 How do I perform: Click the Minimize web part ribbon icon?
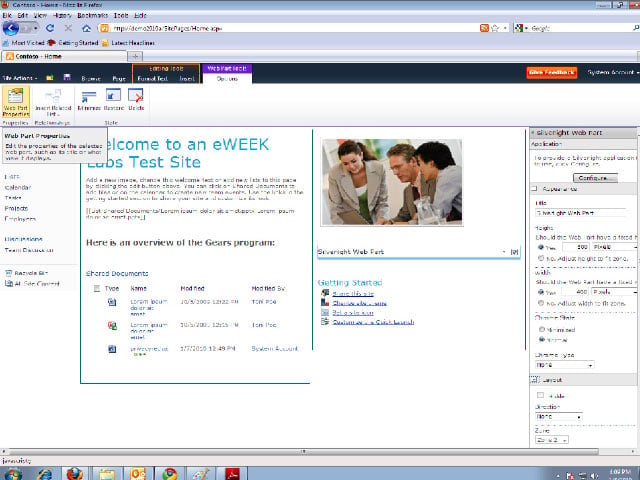(x=89, y=100)
